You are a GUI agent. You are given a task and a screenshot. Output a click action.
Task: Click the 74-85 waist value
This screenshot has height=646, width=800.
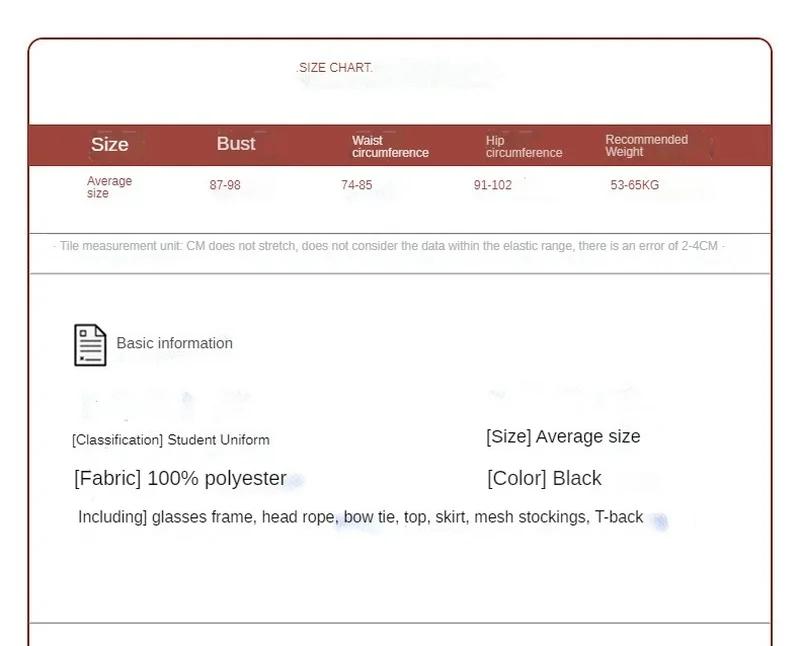tap(357, 185)
